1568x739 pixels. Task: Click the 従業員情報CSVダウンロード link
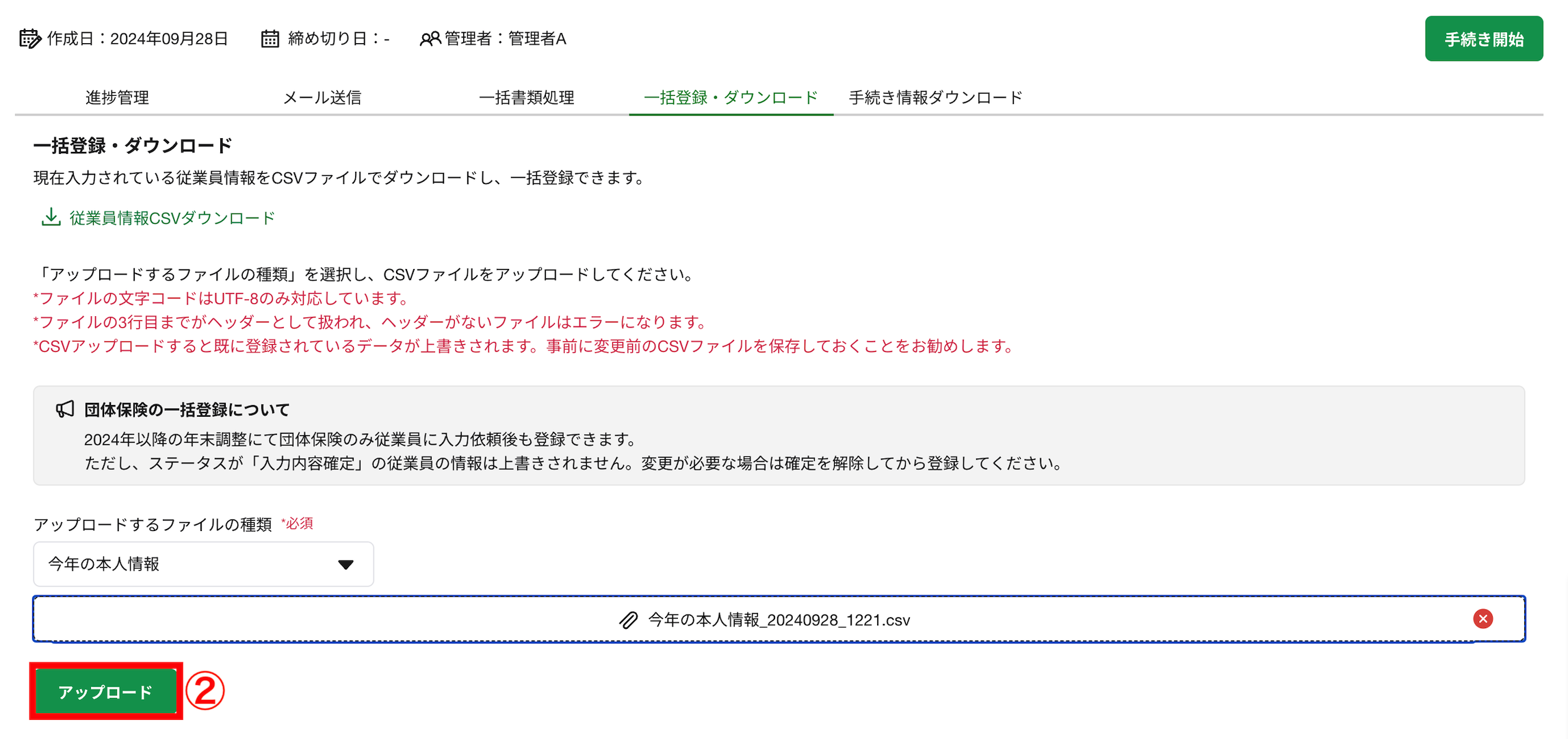(172, 218)
